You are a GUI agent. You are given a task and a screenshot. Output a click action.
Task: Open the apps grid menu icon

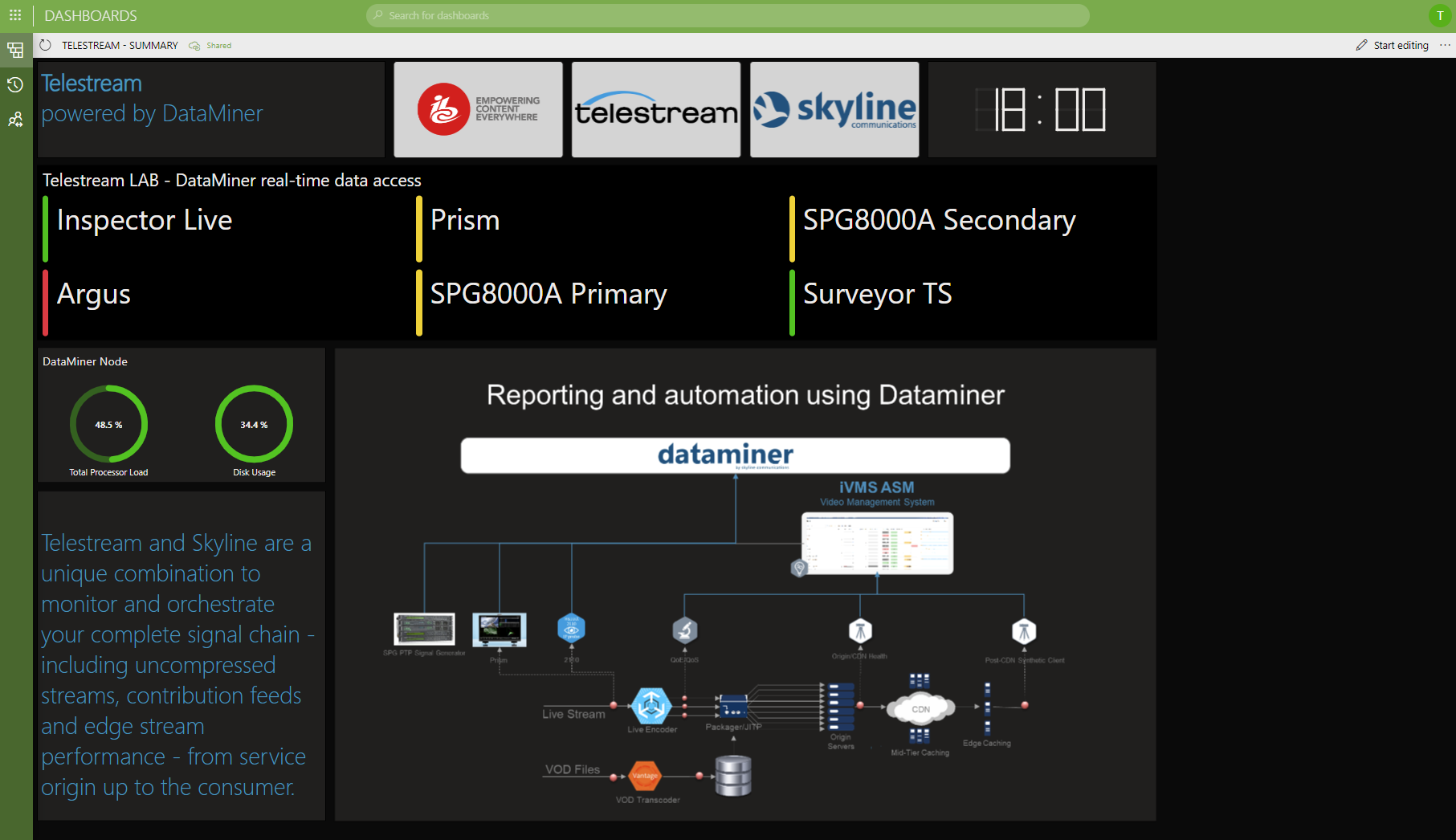[x=15, y=15]
